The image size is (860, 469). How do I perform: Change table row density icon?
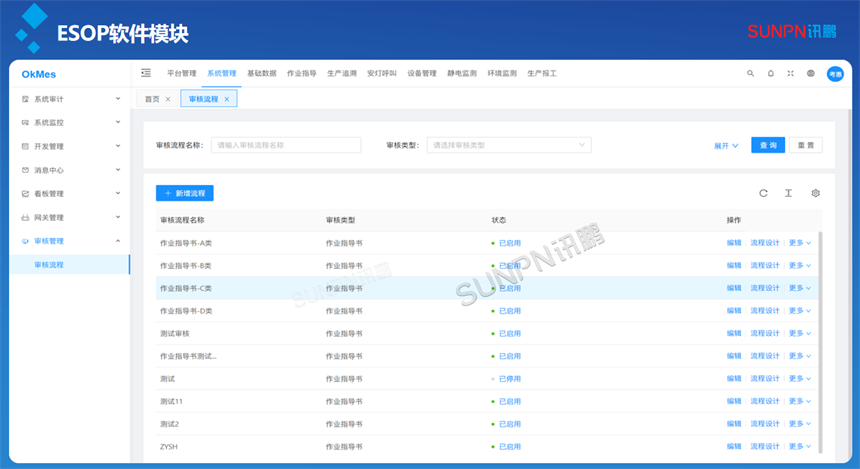click(788, 193)
